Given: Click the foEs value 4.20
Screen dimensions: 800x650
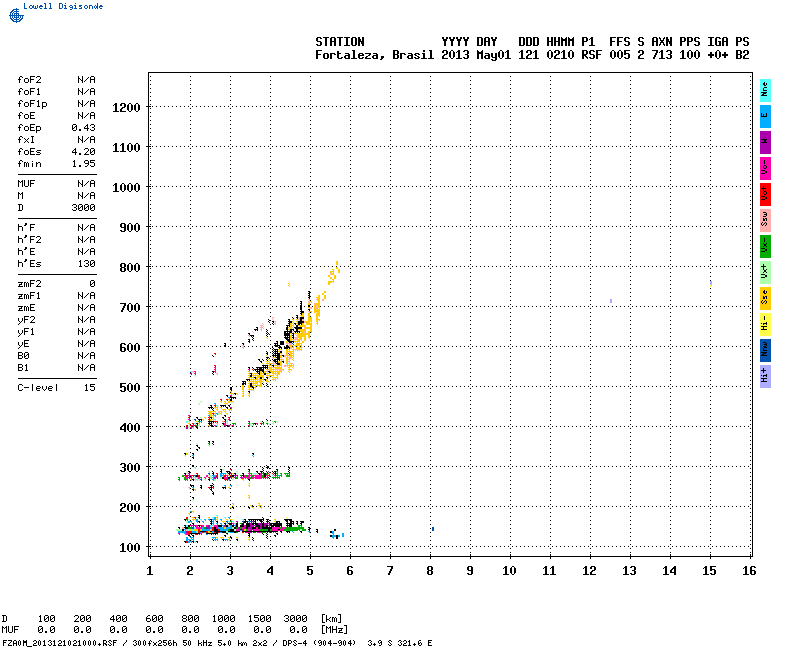Looking at the screenshot, I should tap(83, 152).
